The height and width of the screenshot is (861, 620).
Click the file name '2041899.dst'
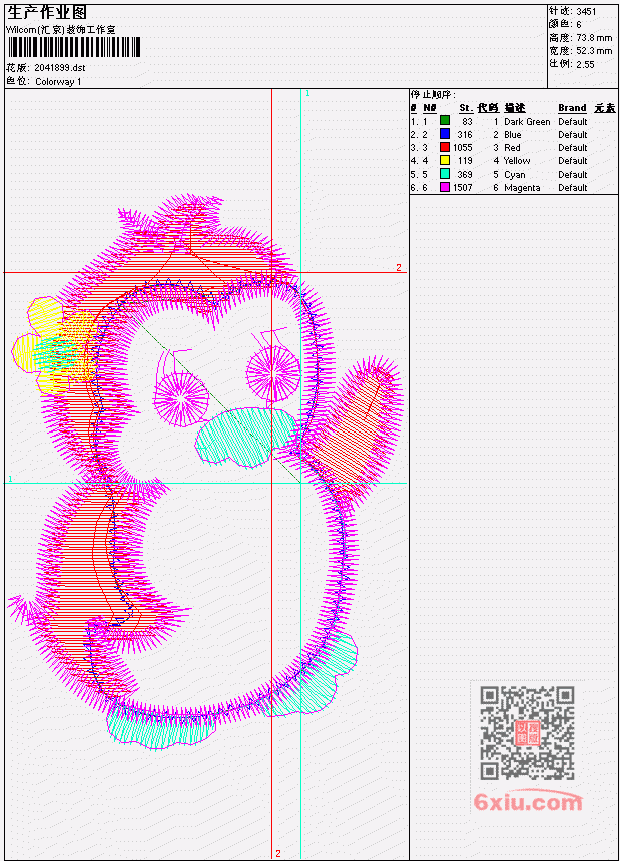click(60, 68)
